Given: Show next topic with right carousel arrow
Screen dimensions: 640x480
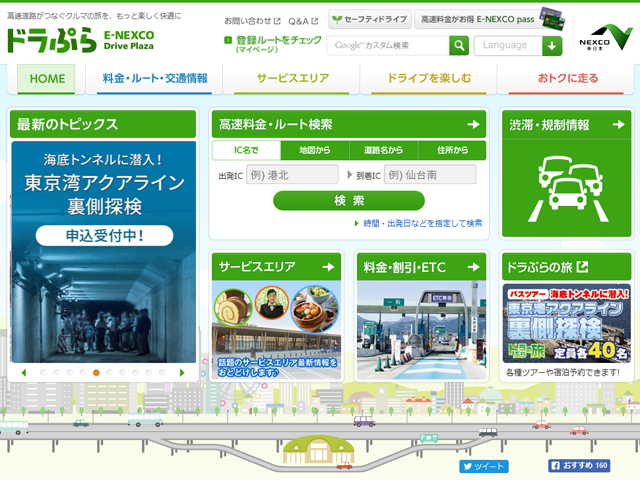Looking at the screenshot, I should (181, 373).
